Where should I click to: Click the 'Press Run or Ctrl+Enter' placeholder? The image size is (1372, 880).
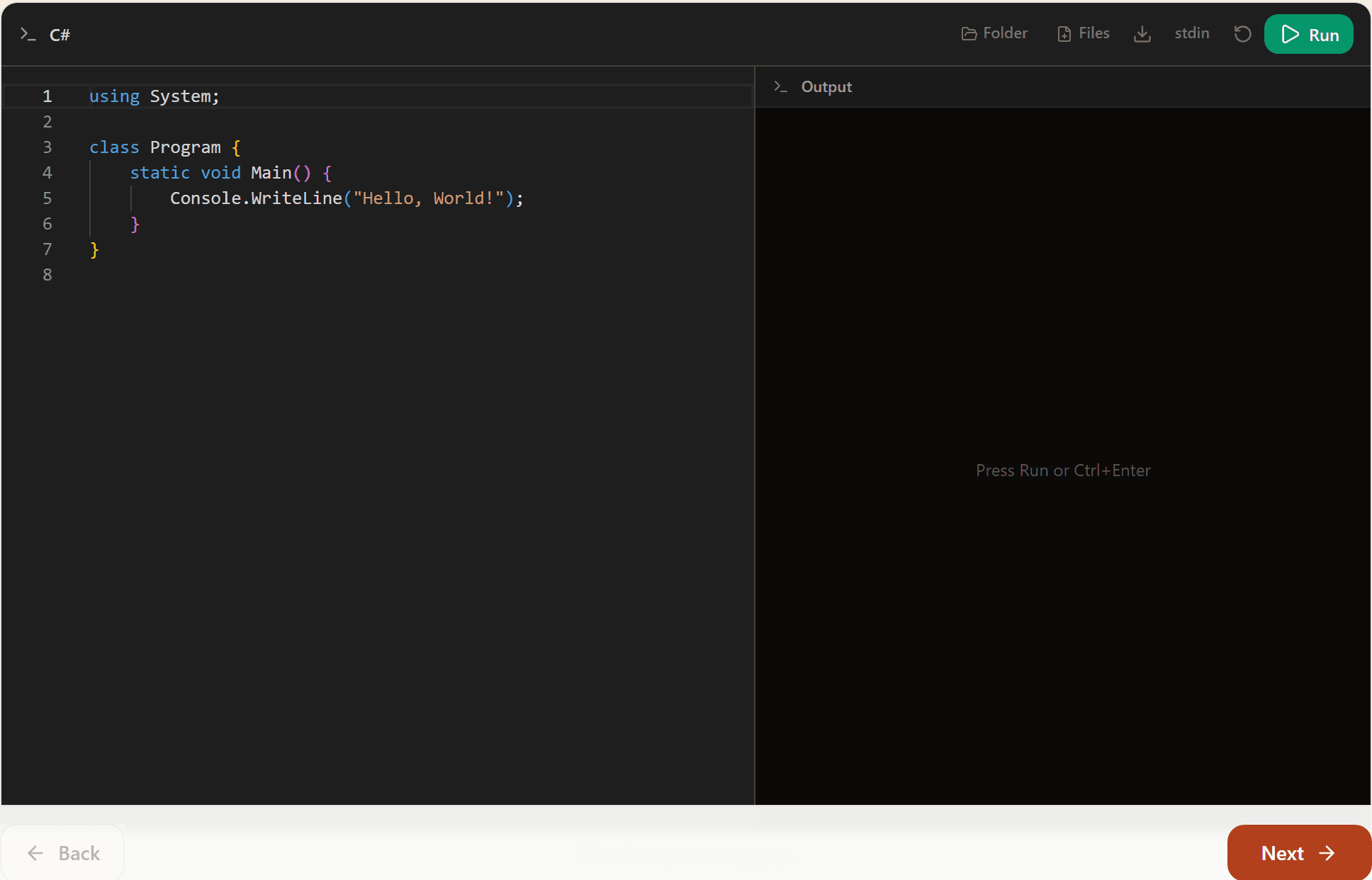tap(1063, 470)
